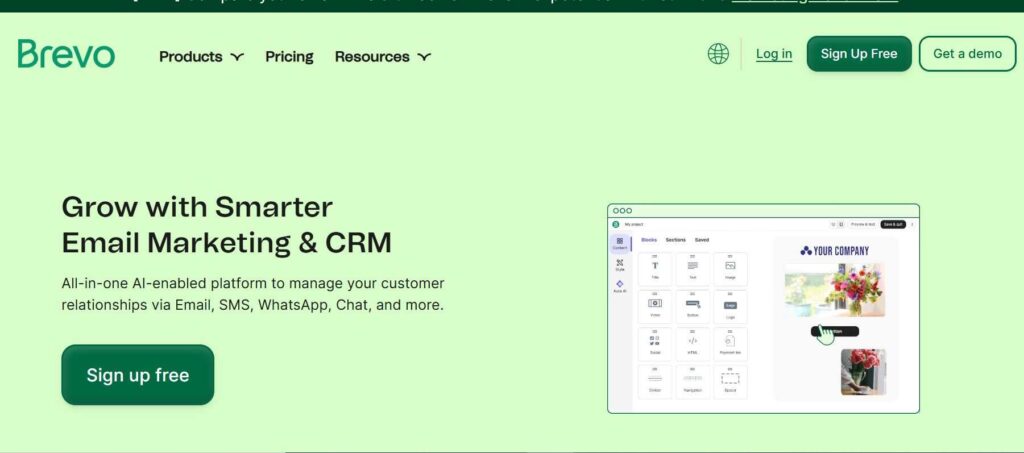The image size is (1024, 453).
Task: Expand the Products menu
Action: (201, 57)
